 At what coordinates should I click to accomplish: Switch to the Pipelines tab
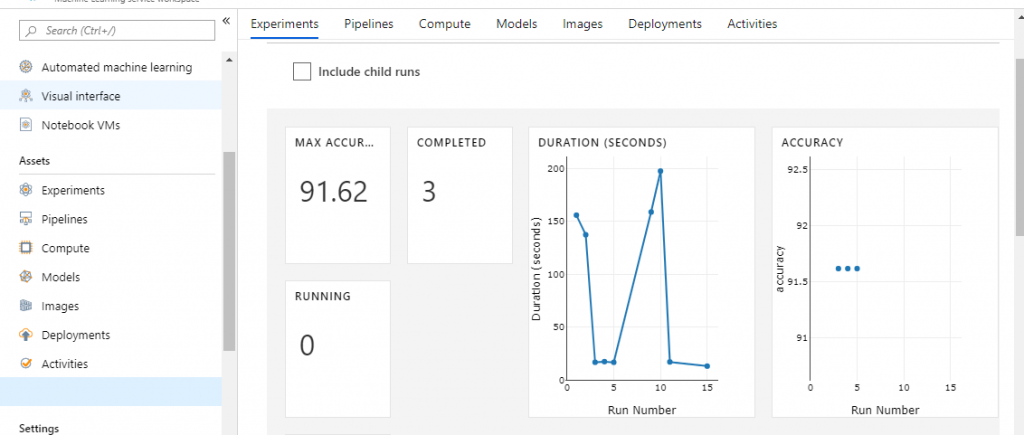369,24
